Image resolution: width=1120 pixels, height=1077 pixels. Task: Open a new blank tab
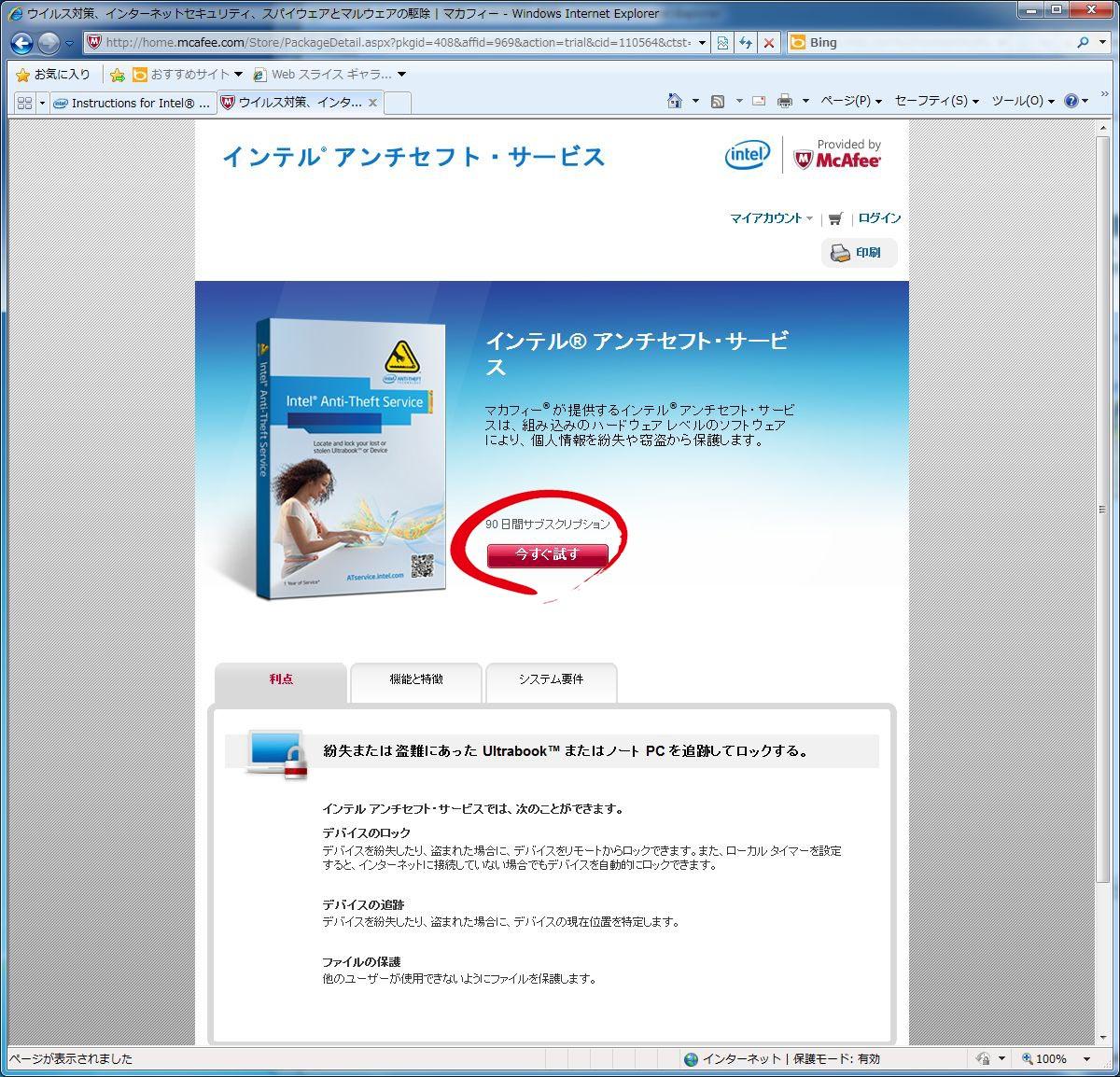coord(398,103)
